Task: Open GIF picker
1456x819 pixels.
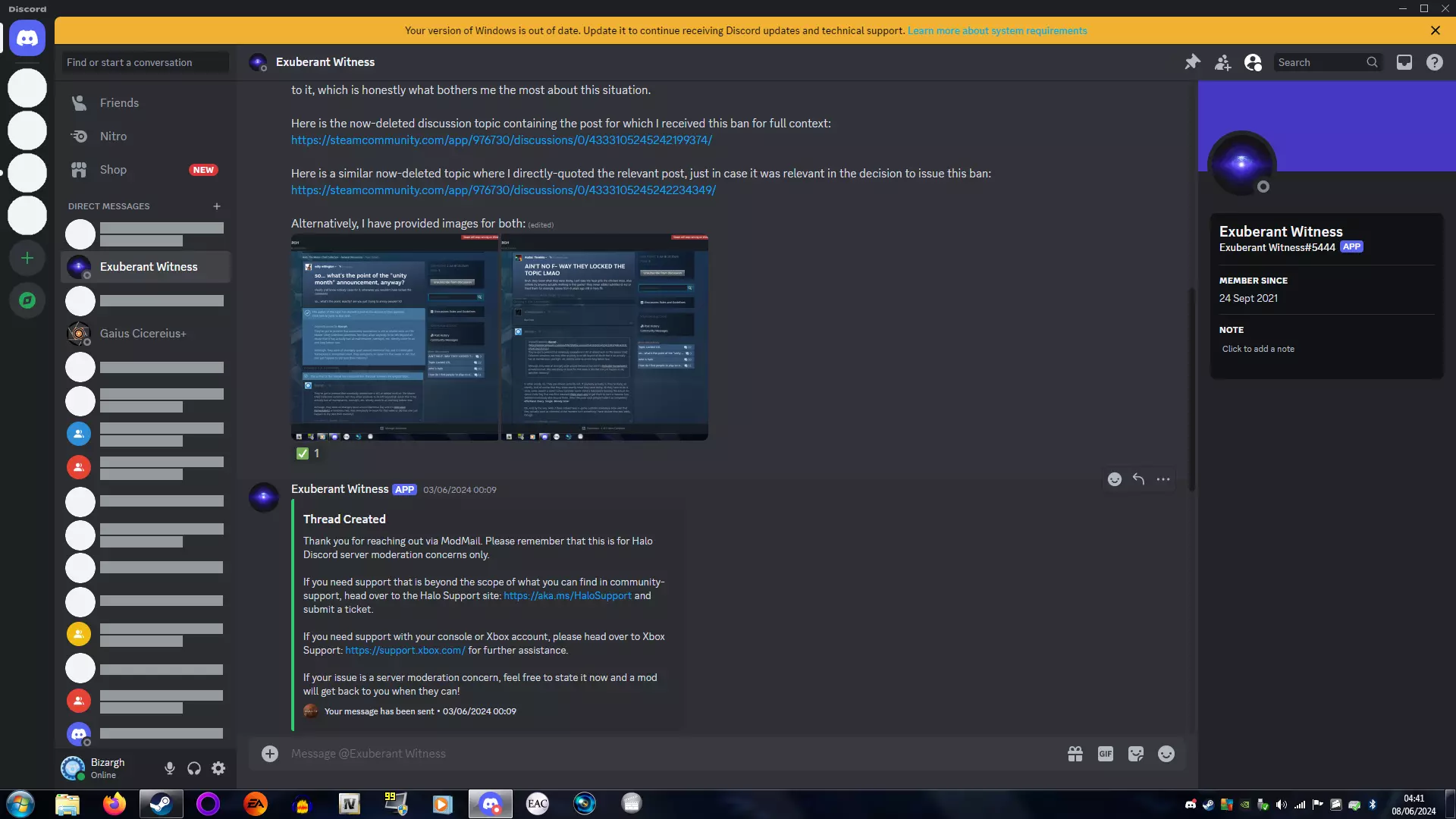Action: 1106,754
